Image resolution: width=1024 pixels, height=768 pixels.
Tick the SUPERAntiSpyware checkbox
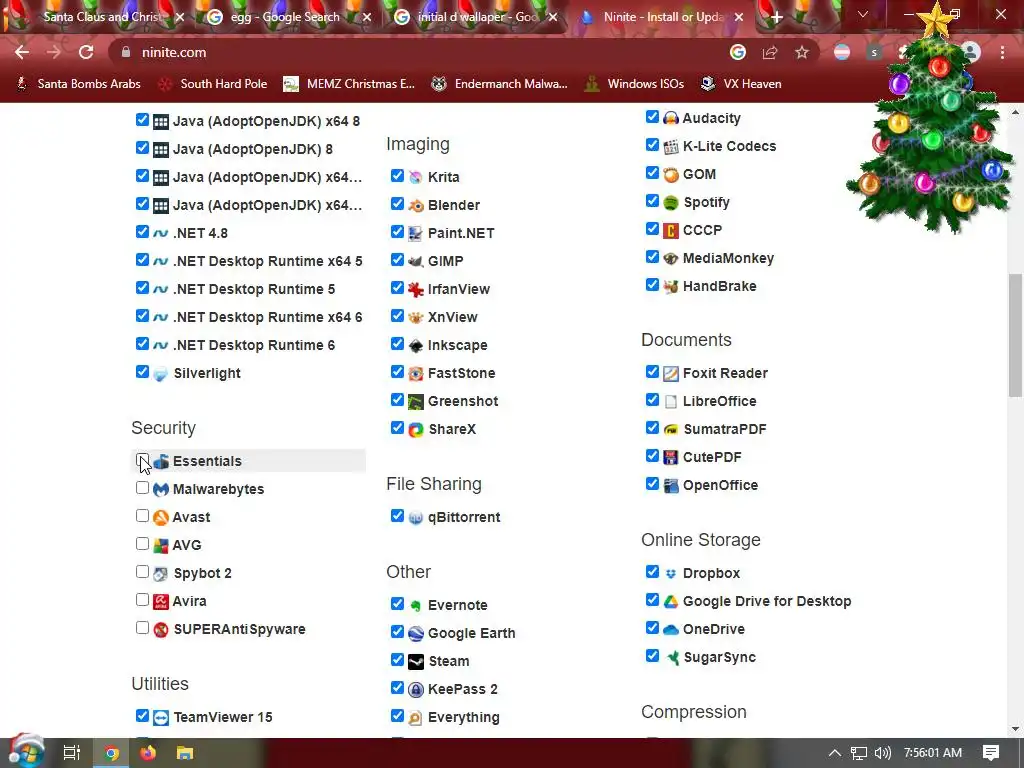pyautogui.click(x=142, y=628)
